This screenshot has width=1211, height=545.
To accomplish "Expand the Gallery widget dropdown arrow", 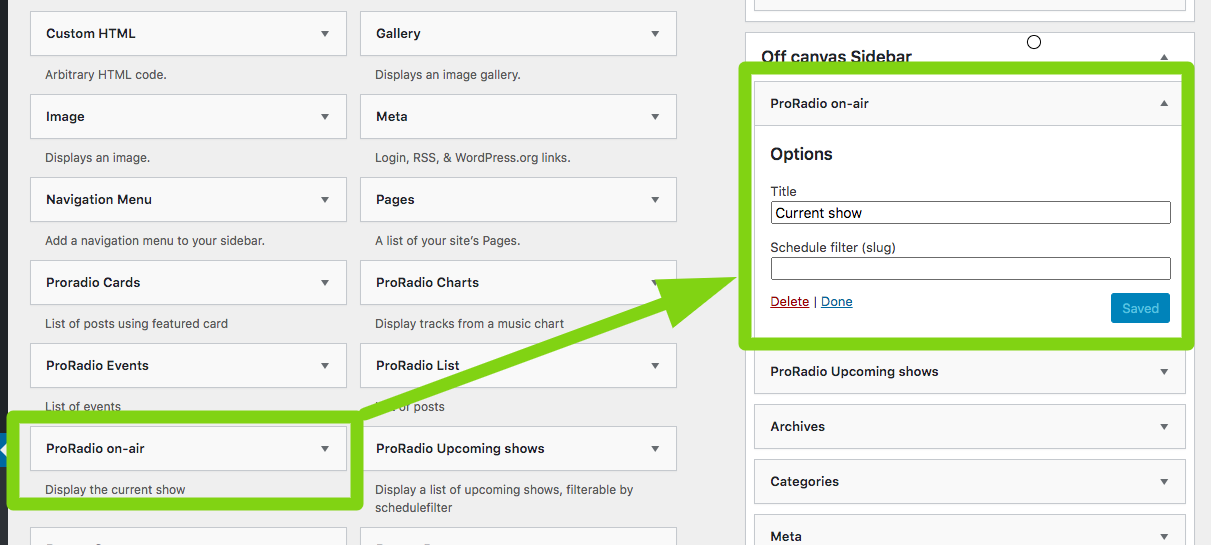I will click(655, 34).
